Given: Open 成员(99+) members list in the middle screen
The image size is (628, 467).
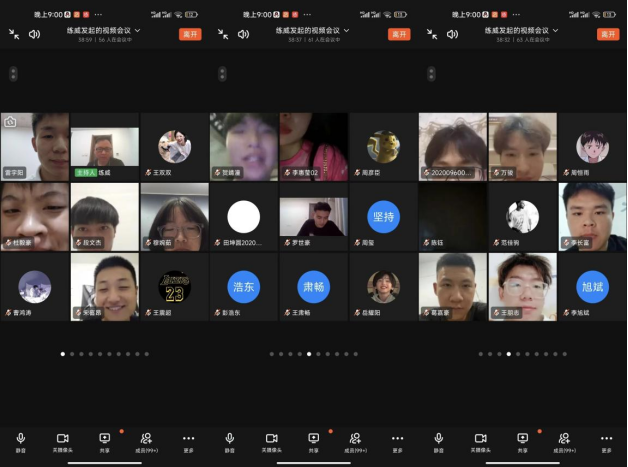Looking at the screenshot, I should coord(355,441).
